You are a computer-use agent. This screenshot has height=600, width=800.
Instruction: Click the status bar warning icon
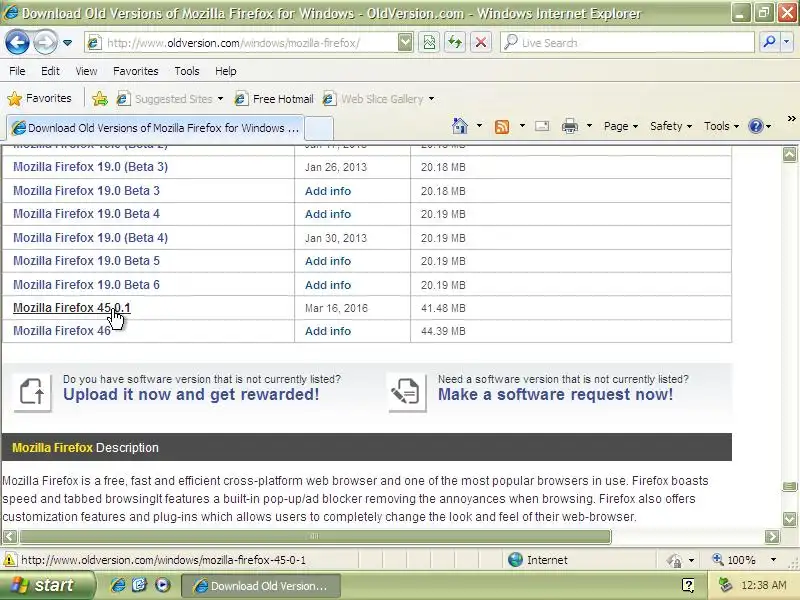click(9, 560)
